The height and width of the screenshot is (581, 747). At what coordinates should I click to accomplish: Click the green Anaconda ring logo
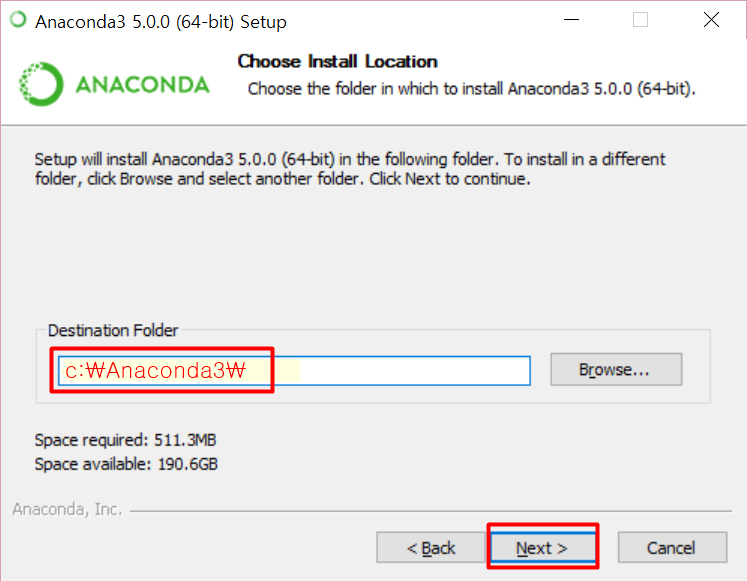41,84
